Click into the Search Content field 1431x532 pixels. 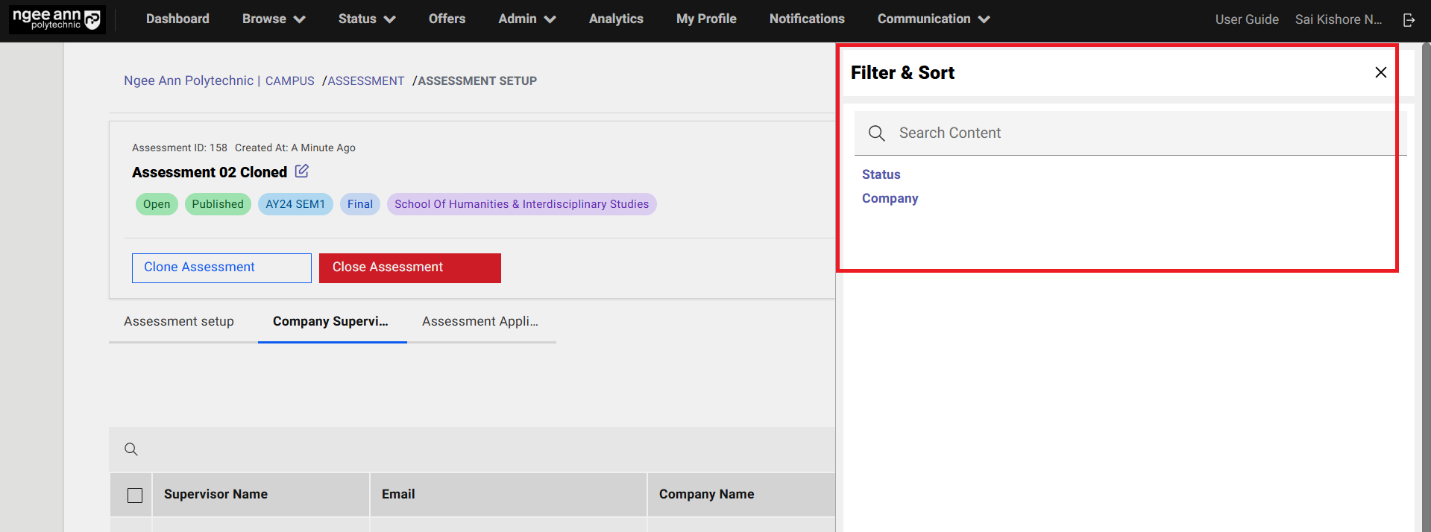1140,133
